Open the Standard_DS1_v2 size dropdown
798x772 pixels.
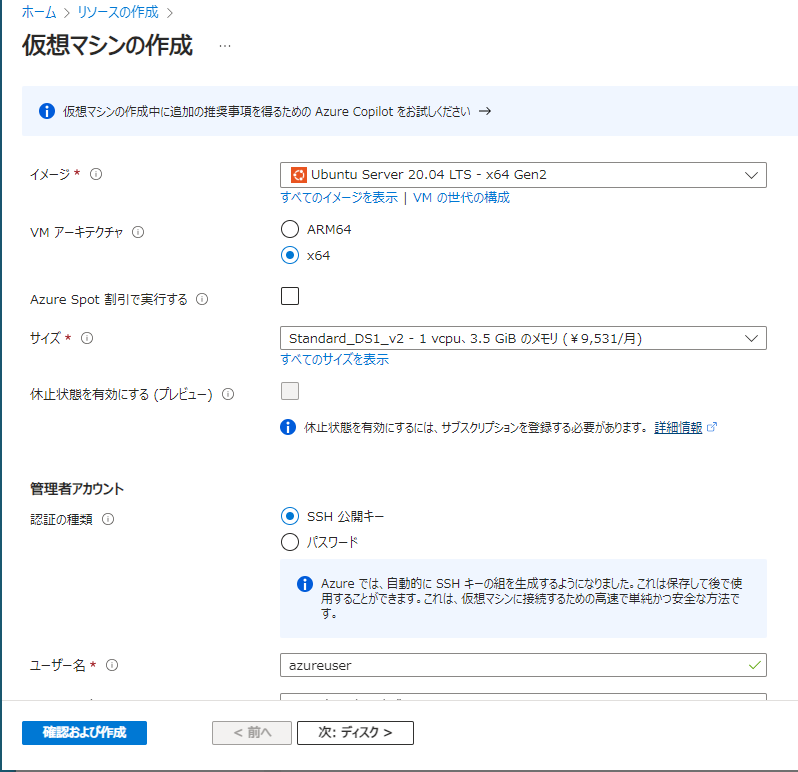click(523, 338)
